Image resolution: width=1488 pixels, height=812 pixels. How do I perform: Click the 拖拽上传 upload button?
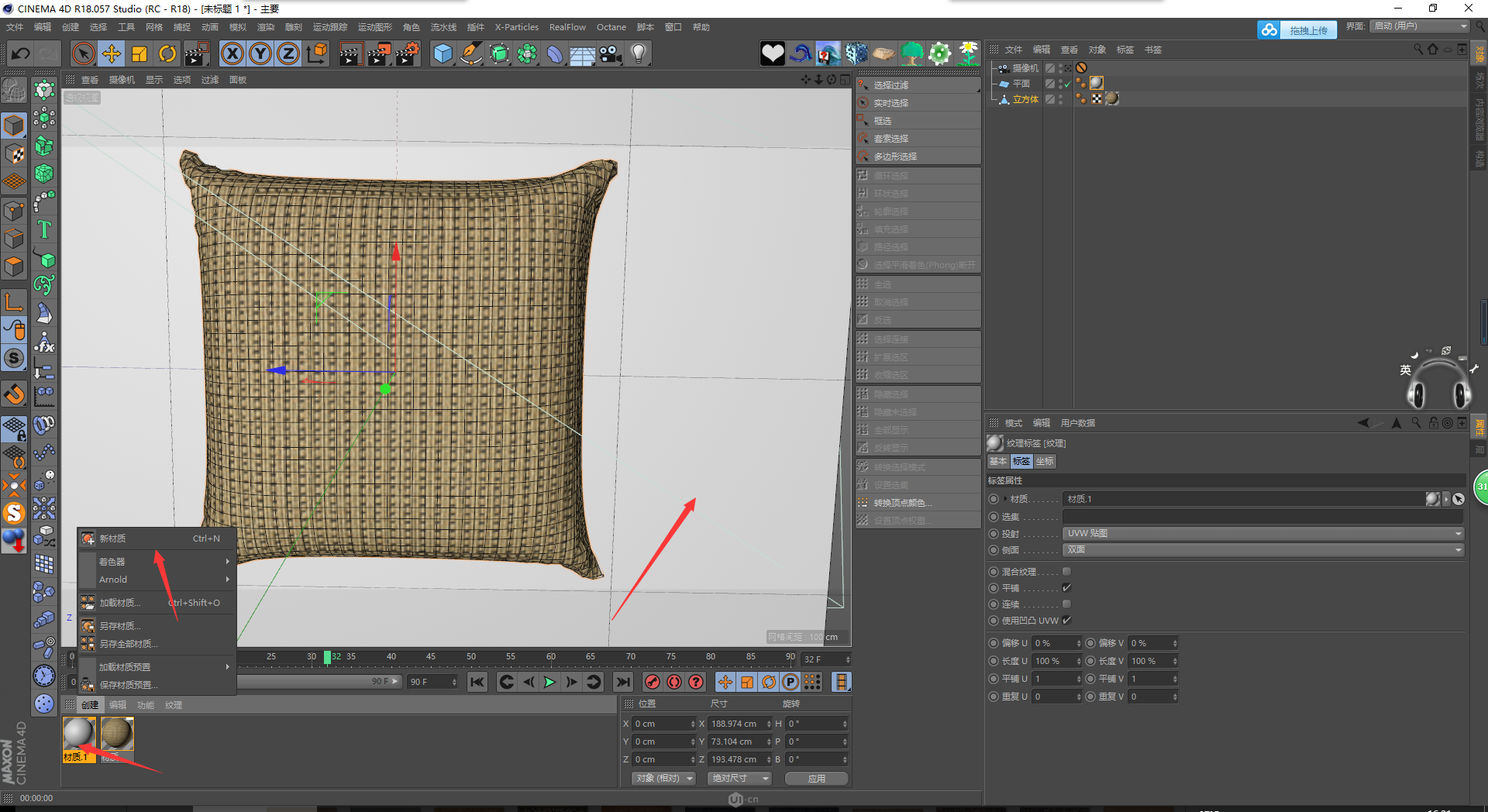(1307, 30)
